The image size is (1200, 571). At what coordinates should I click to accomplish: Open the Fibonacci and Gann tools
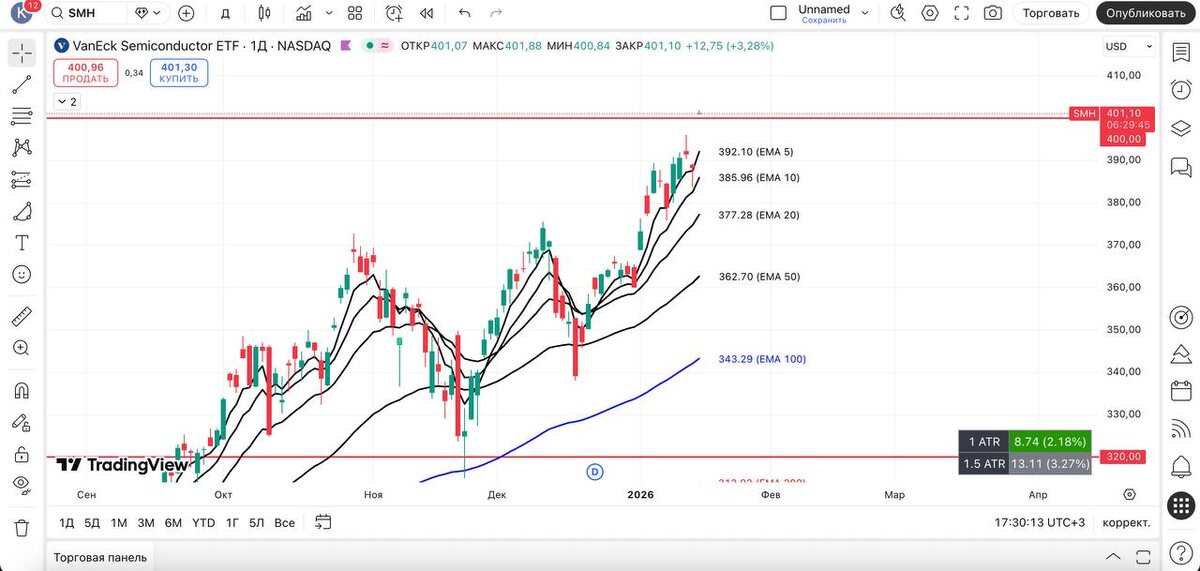click(x=21, y=116)
